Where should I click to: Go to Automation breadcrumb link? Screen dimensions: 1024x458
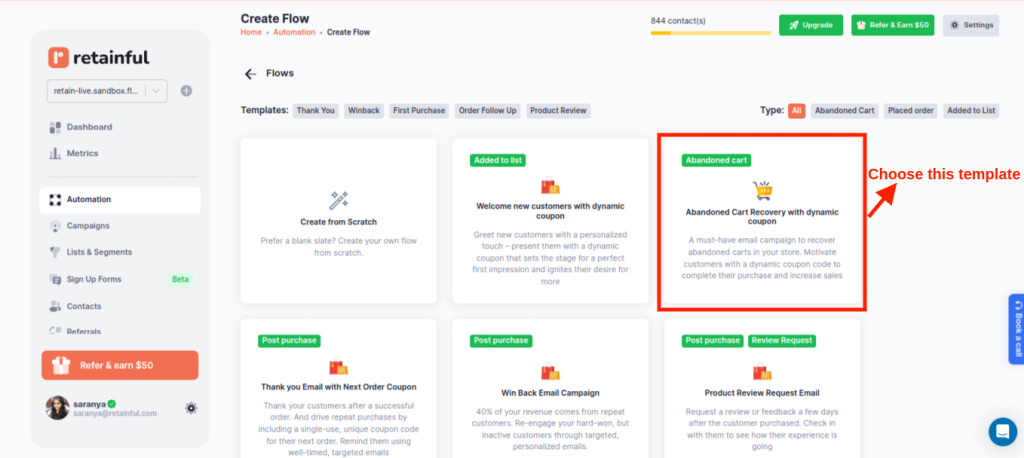(x=294, y=32)
